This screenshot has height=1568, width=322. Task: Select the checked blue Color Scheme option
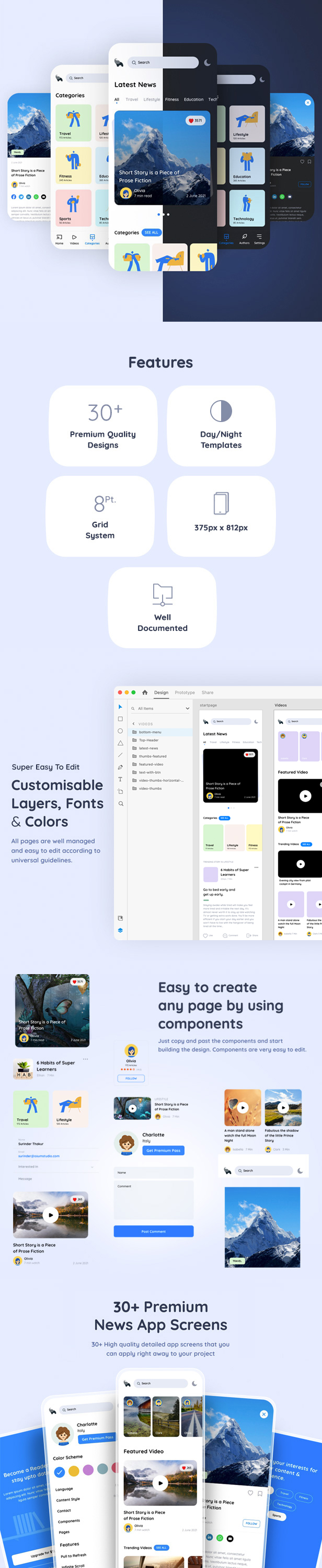[60, 1472]
